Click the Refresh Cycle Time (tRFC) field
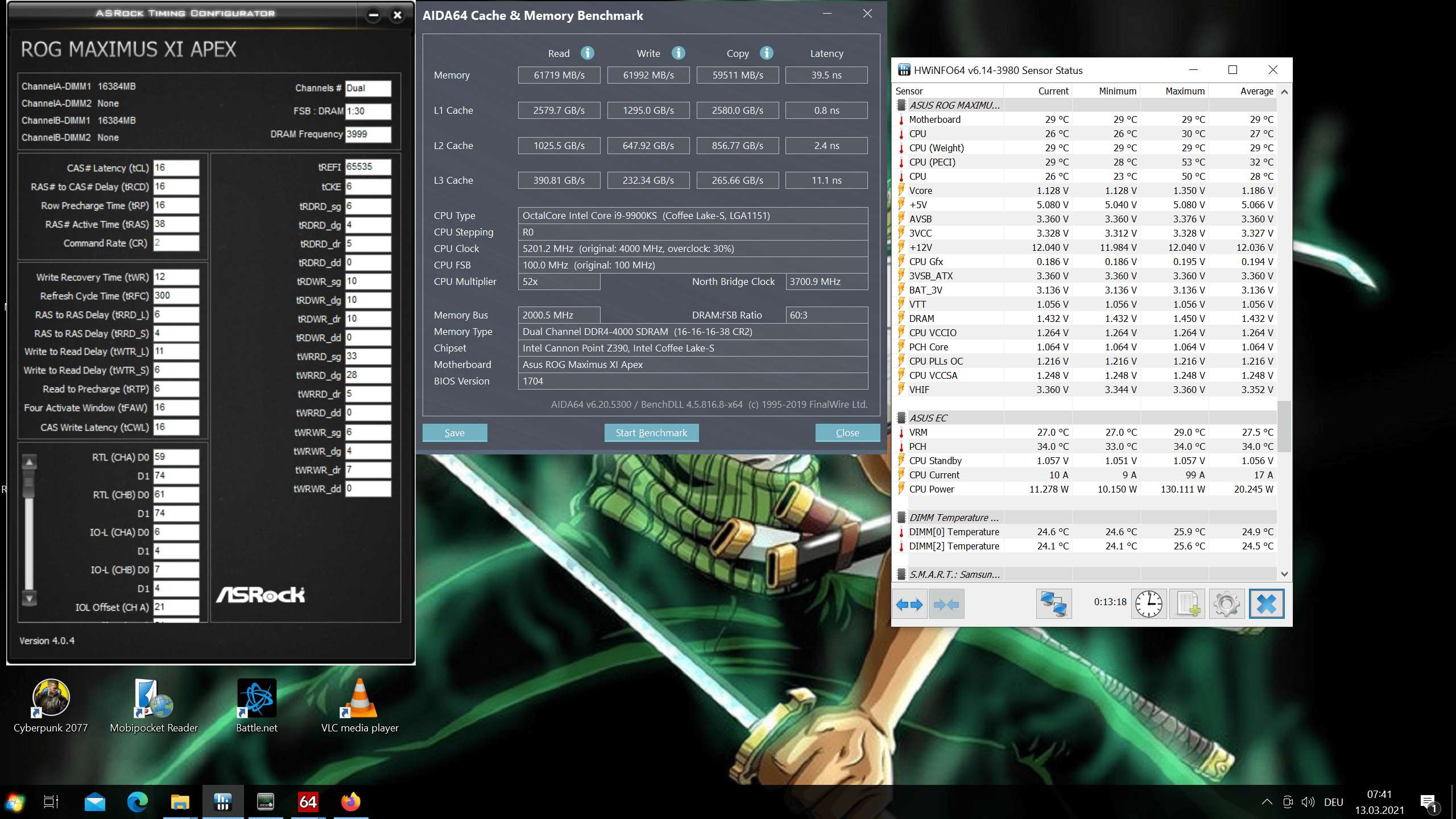 click(x=176, y=296)
